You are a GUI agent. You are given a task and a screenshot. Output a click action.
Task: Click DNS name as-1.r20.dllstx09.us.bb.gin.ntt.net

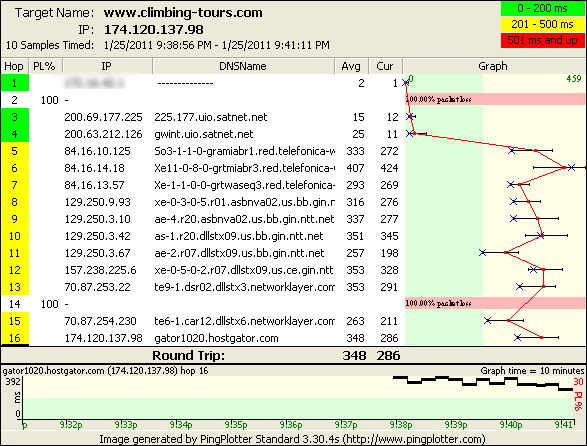coord(239,236)
